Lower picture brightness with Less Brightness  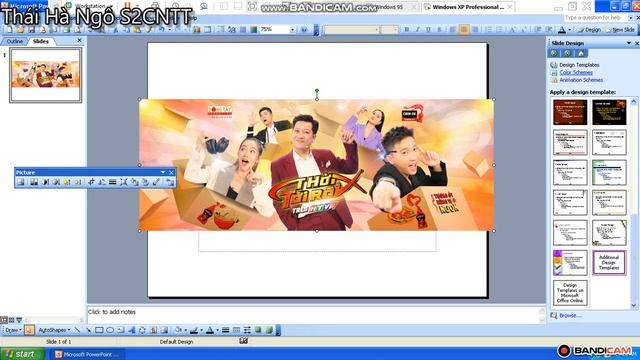[78, 182]
